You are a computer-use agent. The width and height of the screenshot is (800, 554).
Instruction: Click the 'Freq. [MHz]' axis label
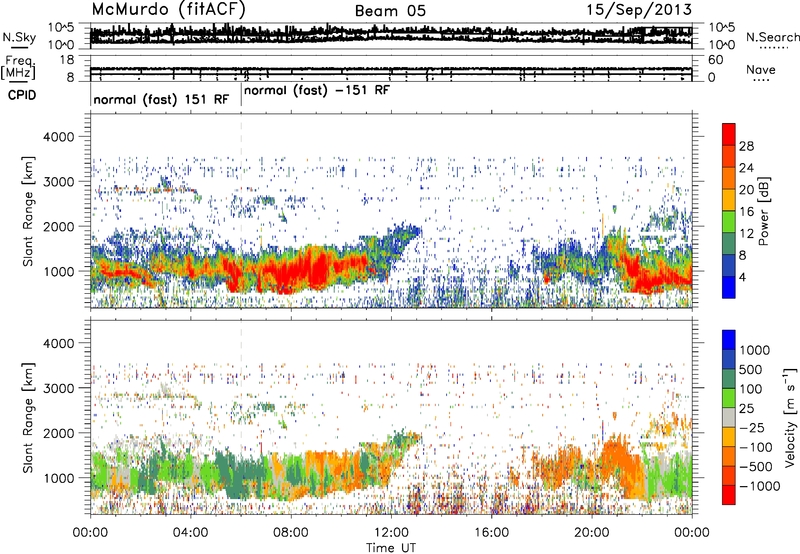pyautogui.click(x=19, y=67)
